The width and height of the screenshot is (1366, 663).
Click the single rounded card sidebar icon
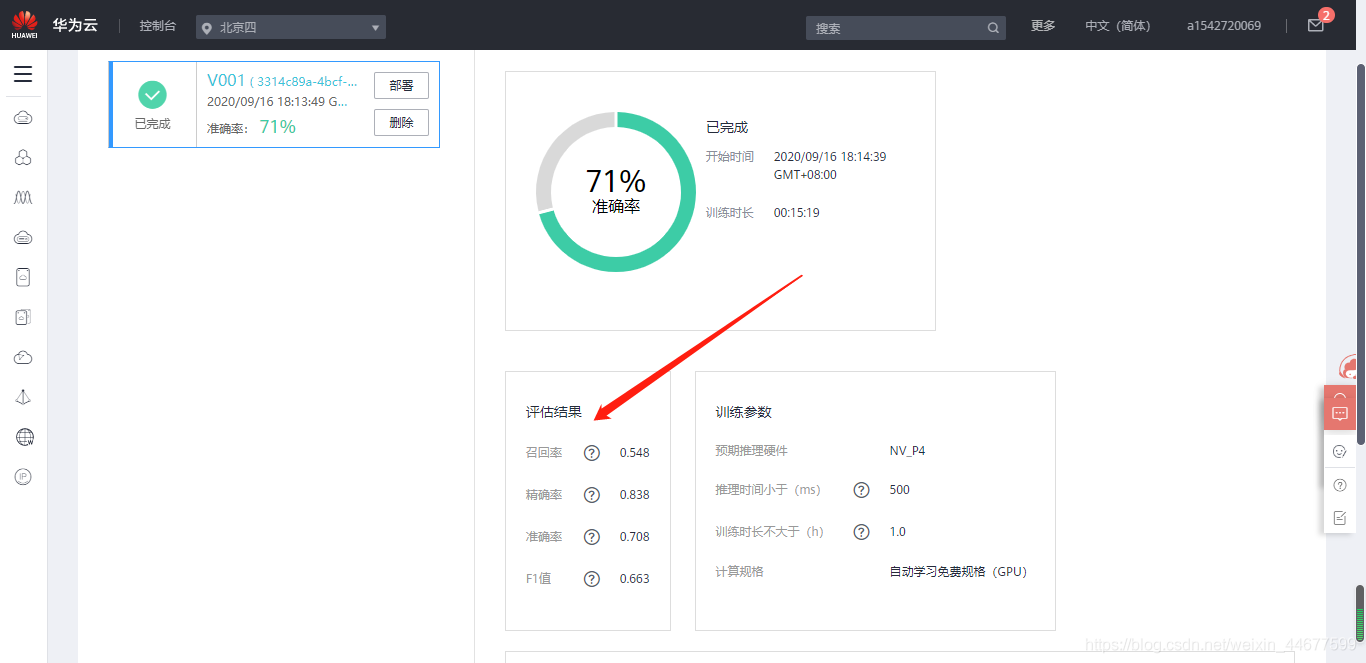[23, 278]
